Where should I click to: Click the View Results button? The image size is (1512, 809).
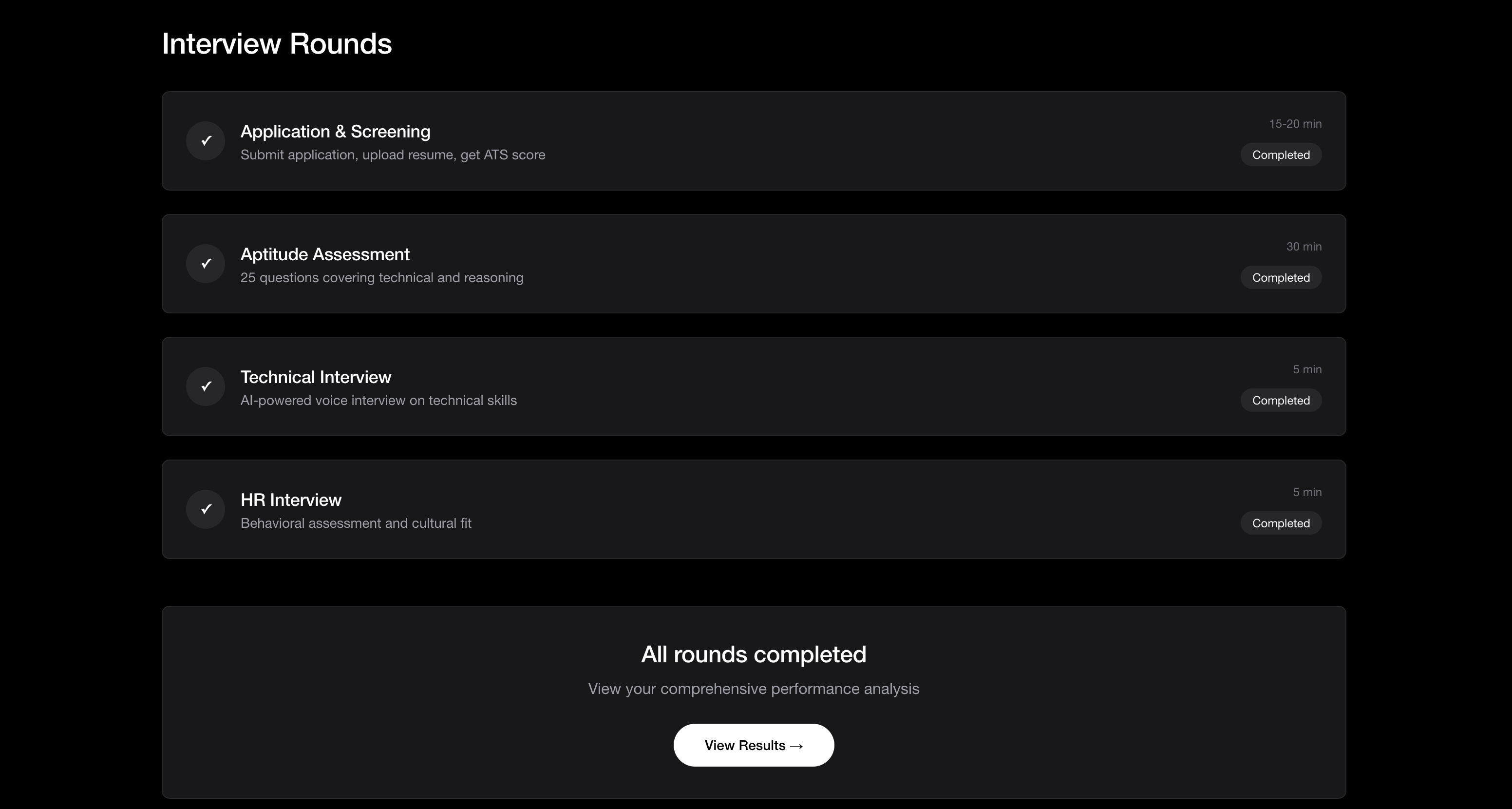tap(753, 745)
